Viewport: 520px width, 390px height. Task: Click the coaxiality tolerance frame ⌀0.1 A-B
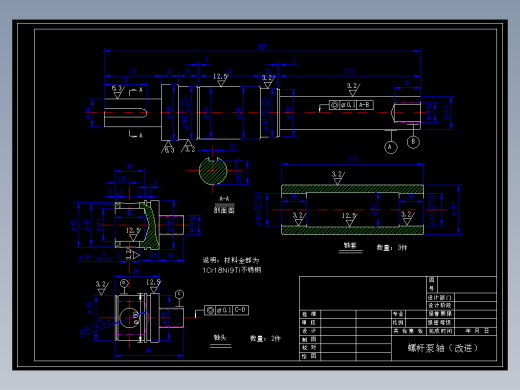[351, 105]
